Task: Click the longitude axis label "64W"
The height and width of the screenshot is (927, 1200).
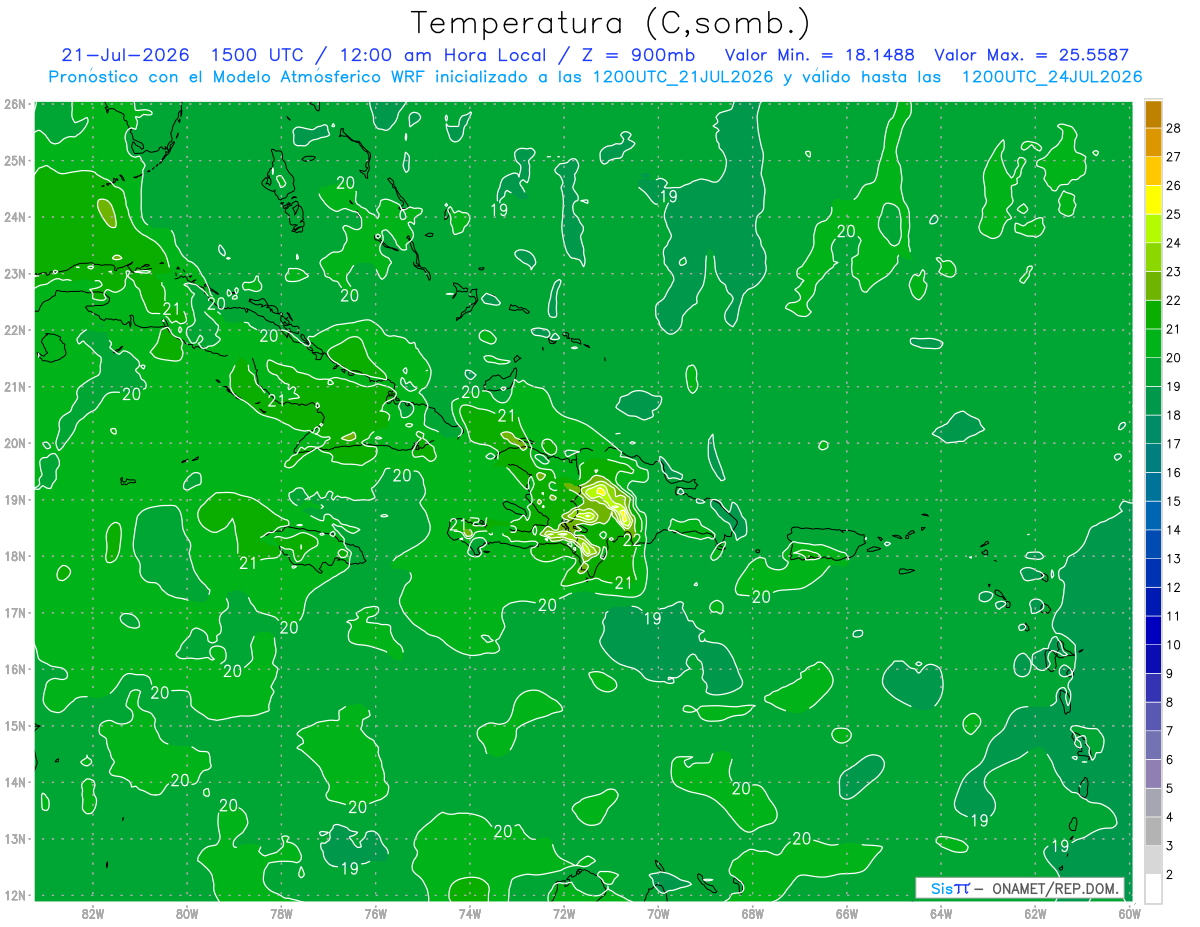Action: pyautogui.click(x=941, y=912)
